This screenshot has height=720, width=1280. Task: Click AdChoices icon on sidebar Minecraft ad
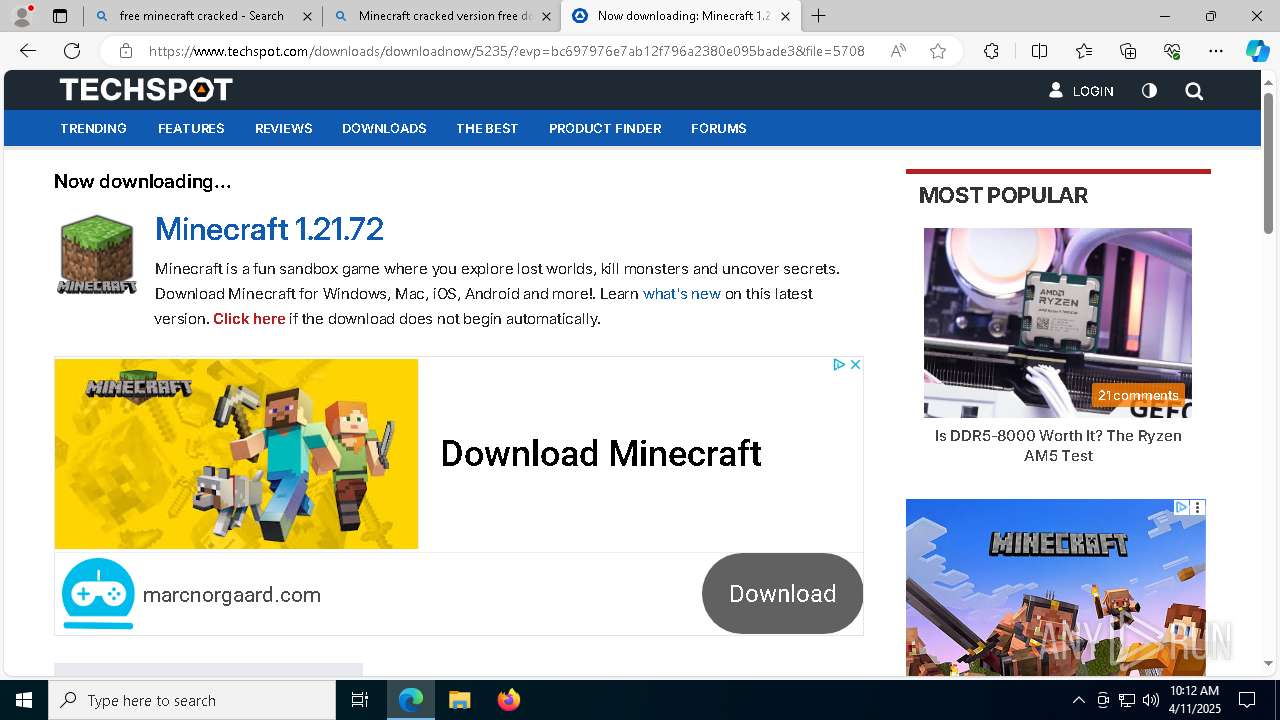[1181, 507]
